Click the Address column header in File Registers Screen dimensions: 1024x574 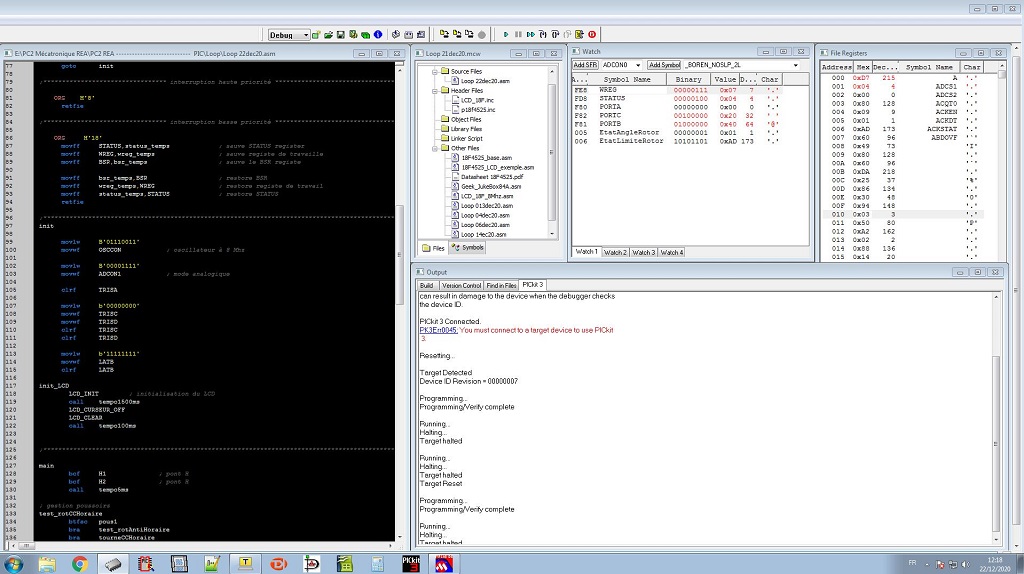837,67
